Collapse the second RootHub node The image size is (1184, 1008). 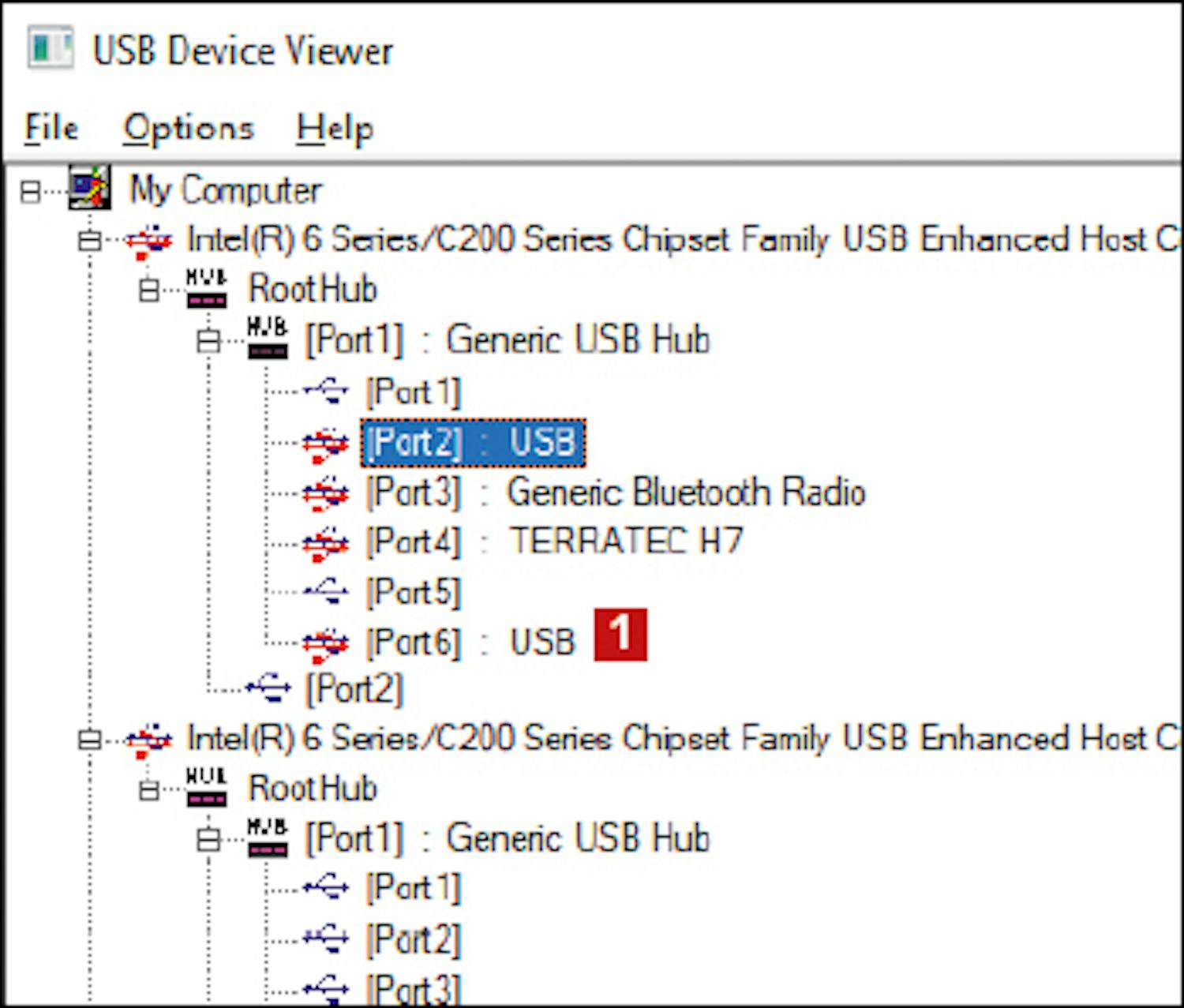[148, 789]
